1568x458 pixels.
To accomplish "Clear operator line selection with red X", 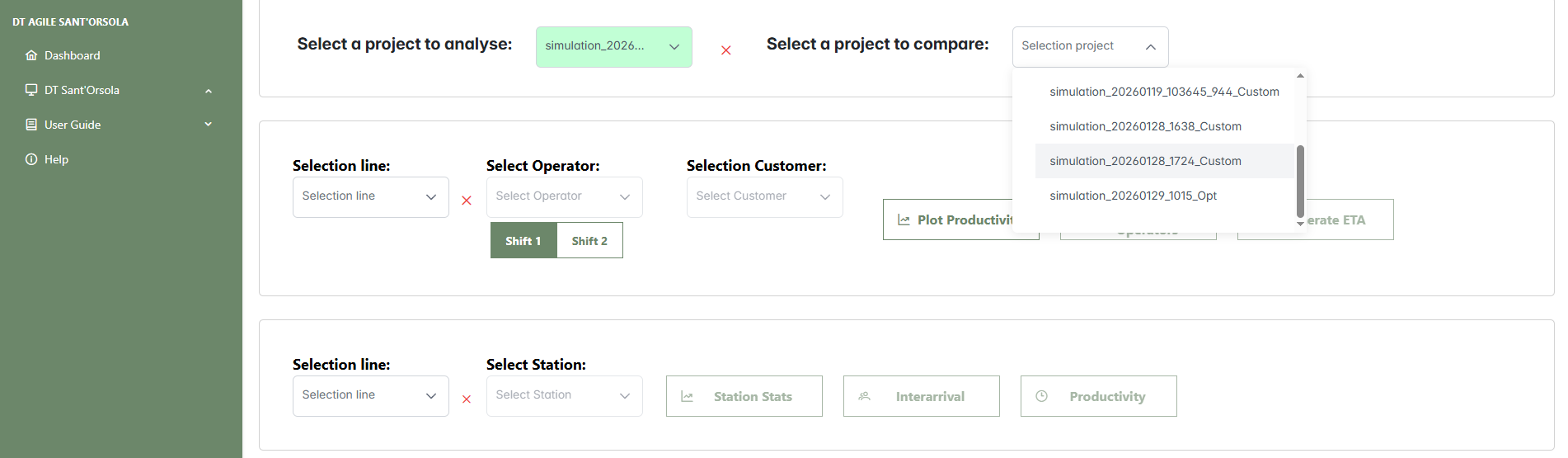I will click(467, 201).
